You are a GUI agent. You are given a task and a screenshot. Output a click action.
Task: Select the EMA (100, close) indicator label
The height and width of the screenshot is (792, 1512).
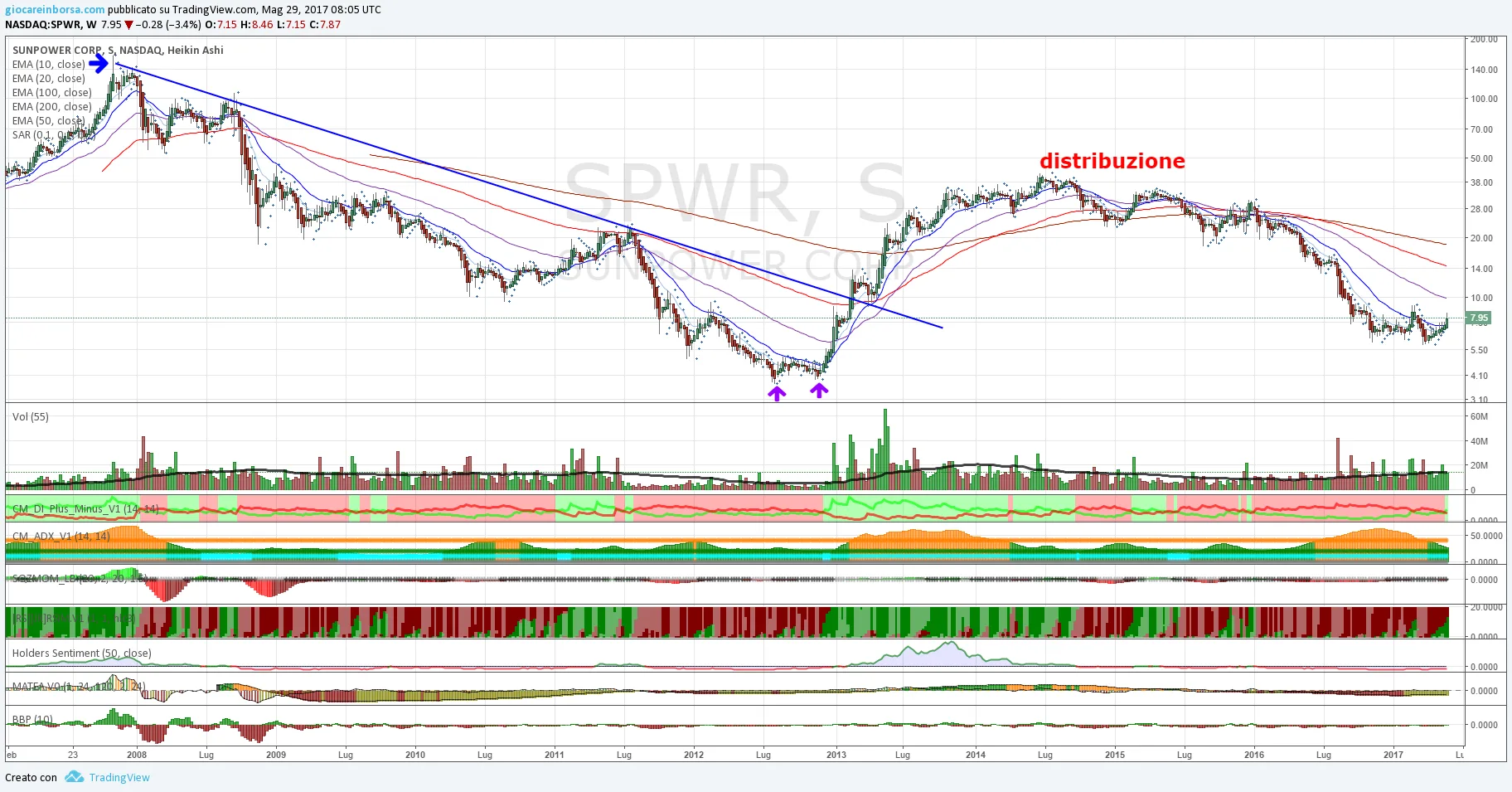pyautogui.click(x=52, y=93)
